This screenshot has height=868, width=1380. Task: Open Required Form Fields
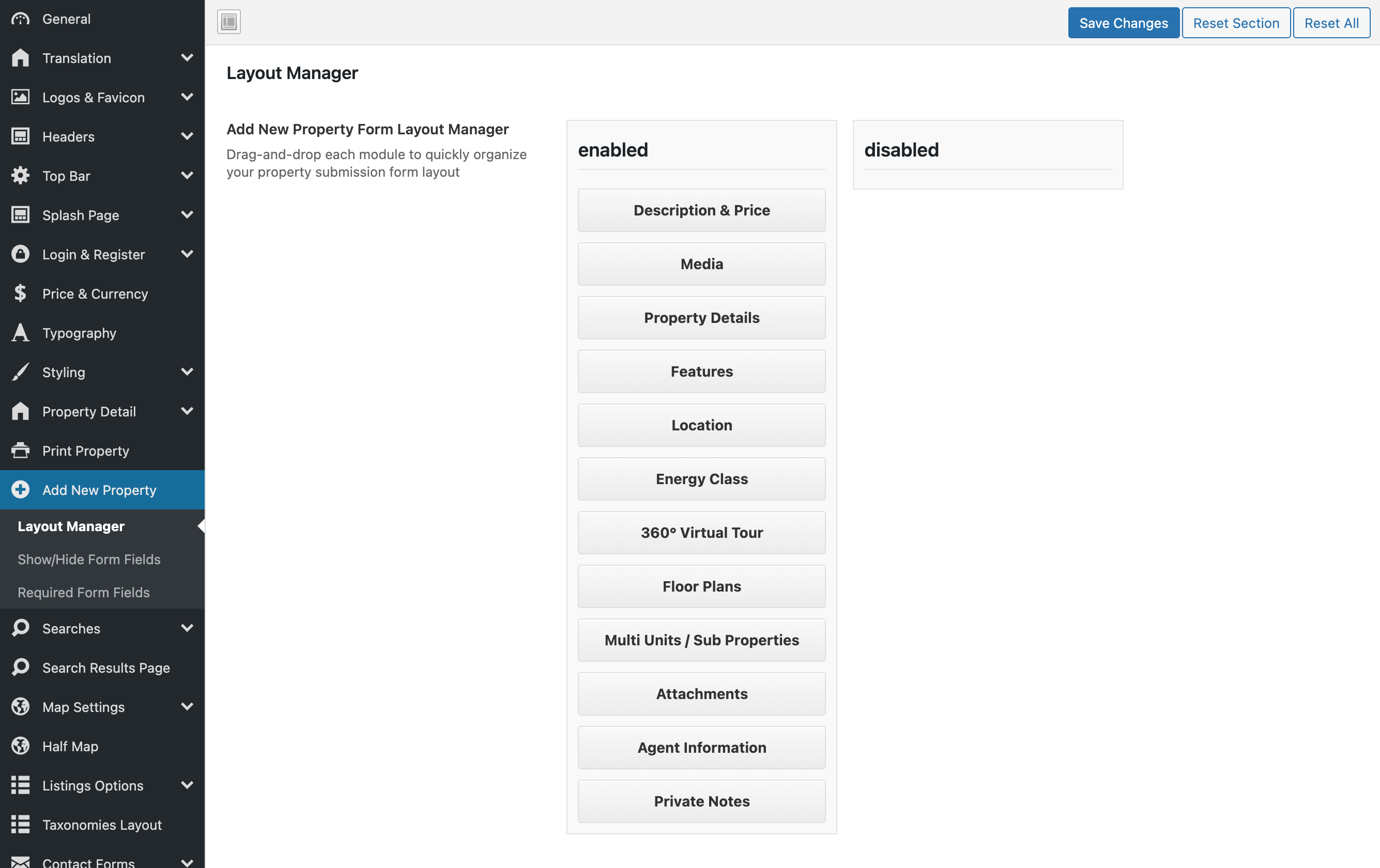click(84, 593)
